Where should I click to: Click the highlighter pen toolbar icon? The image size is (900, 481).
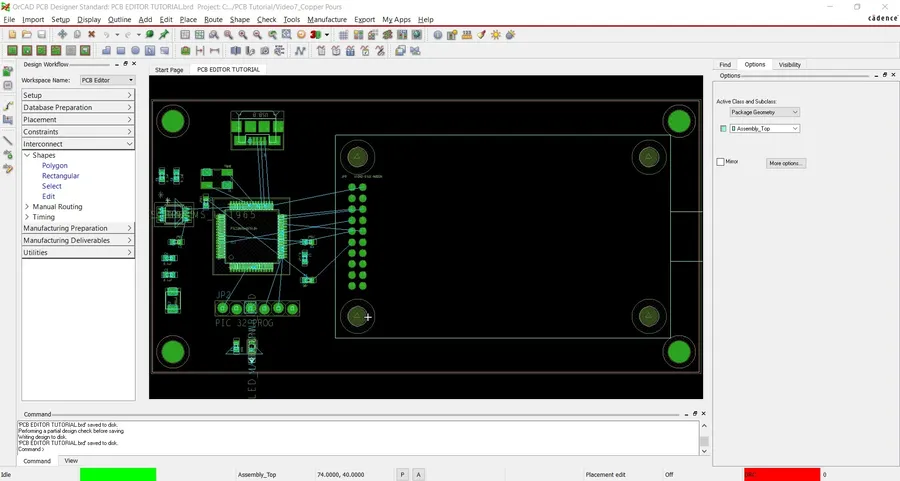[x=481, y=34]
